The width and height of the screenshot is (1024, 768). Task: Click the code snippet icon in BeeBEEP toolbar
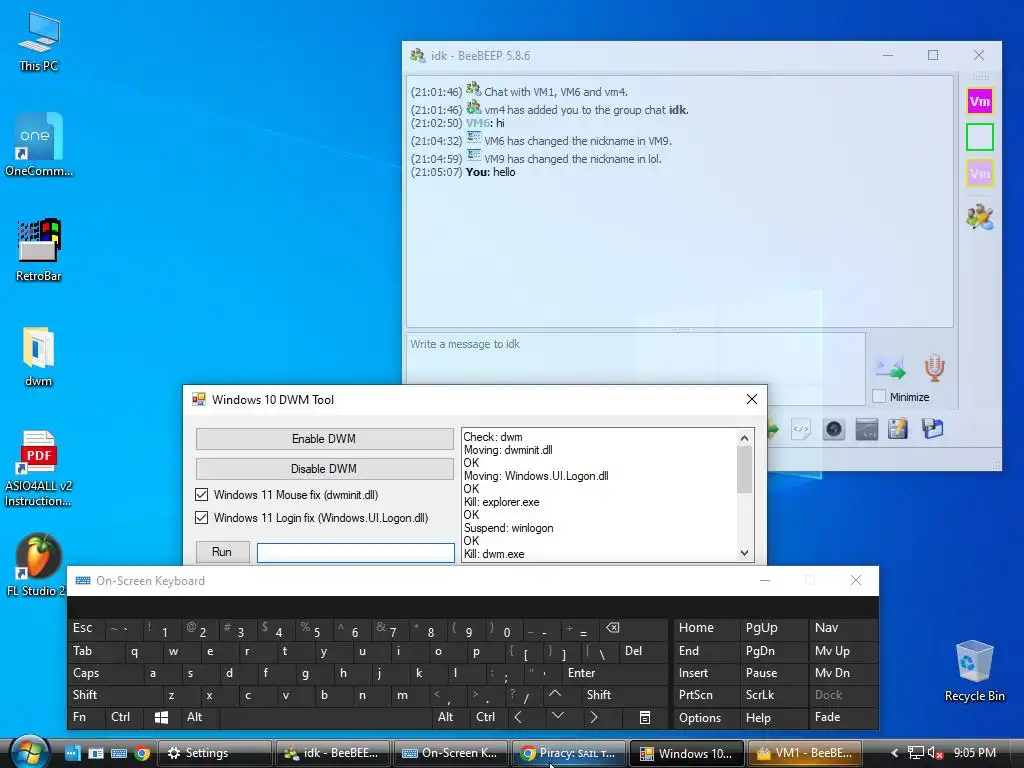[801, 429]
